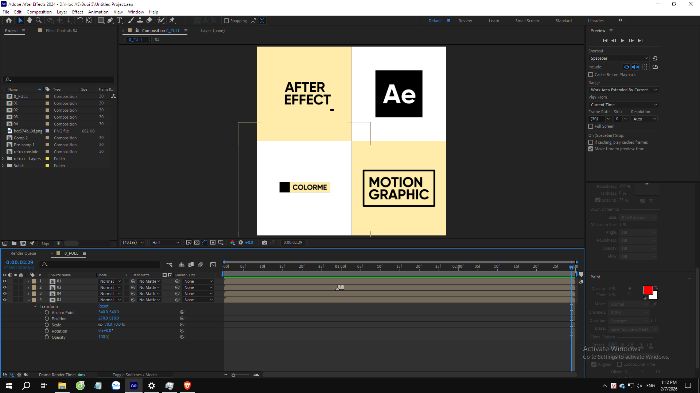Hide layer 3 using its eye toggle

5,293
